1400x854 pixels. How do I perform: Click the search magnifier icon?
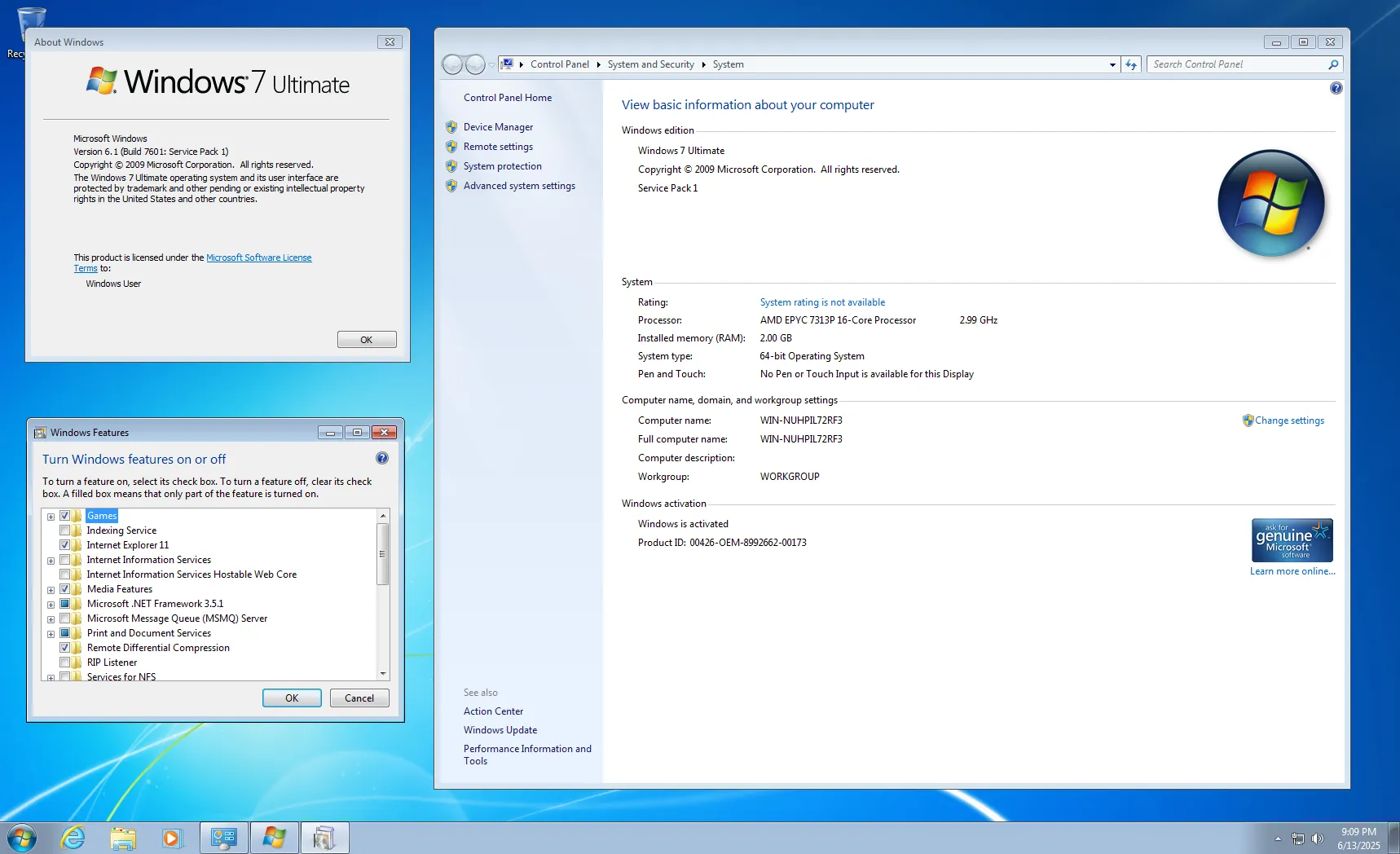click(1333, 64)
